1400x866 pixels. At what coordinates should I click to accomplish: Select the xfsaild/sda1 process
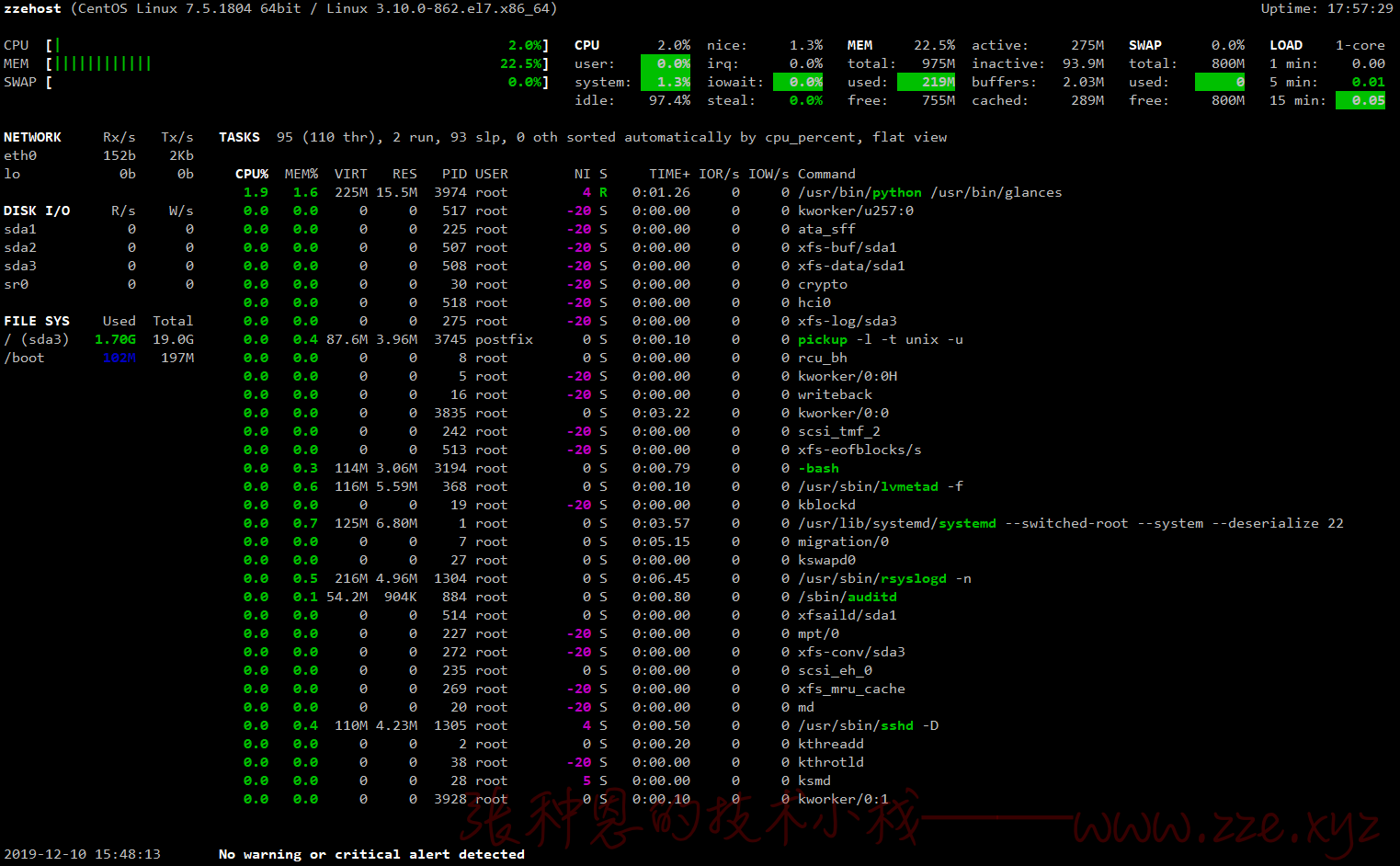570,615
